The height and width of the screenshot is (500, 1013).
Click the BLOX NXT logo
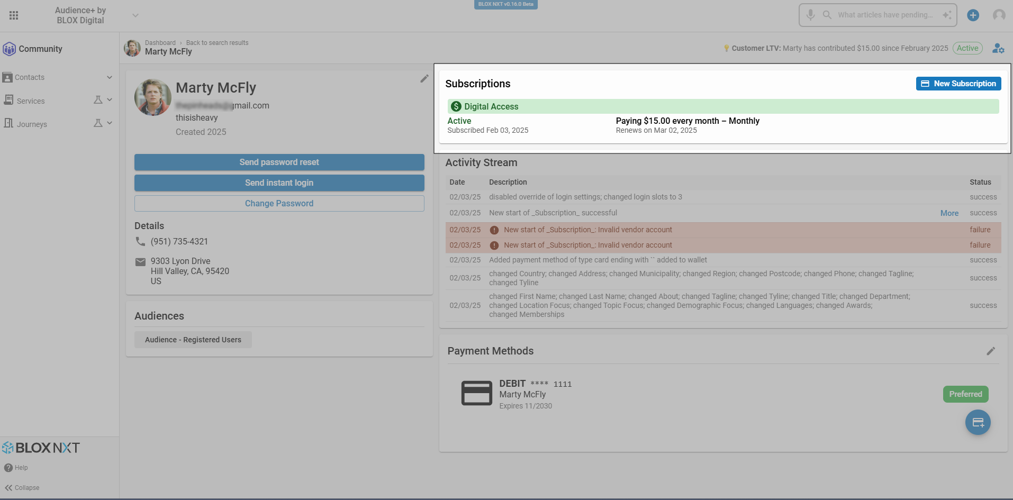[x=41, y=448]
